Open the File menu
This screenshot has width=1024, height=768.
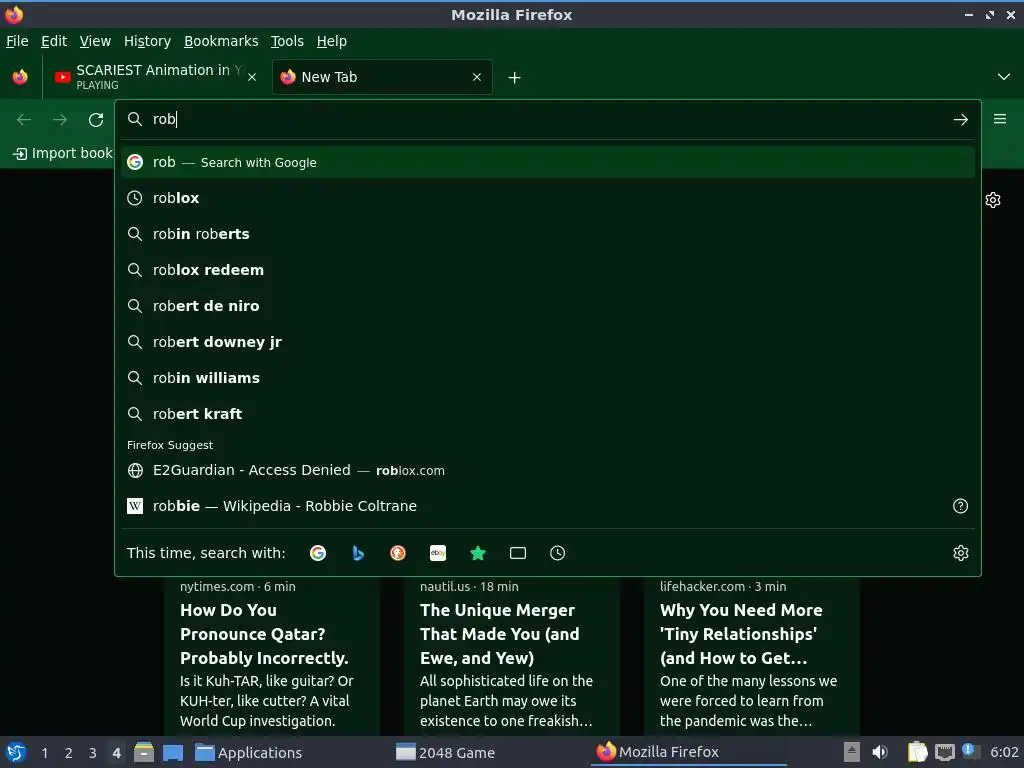coord(17,41)
